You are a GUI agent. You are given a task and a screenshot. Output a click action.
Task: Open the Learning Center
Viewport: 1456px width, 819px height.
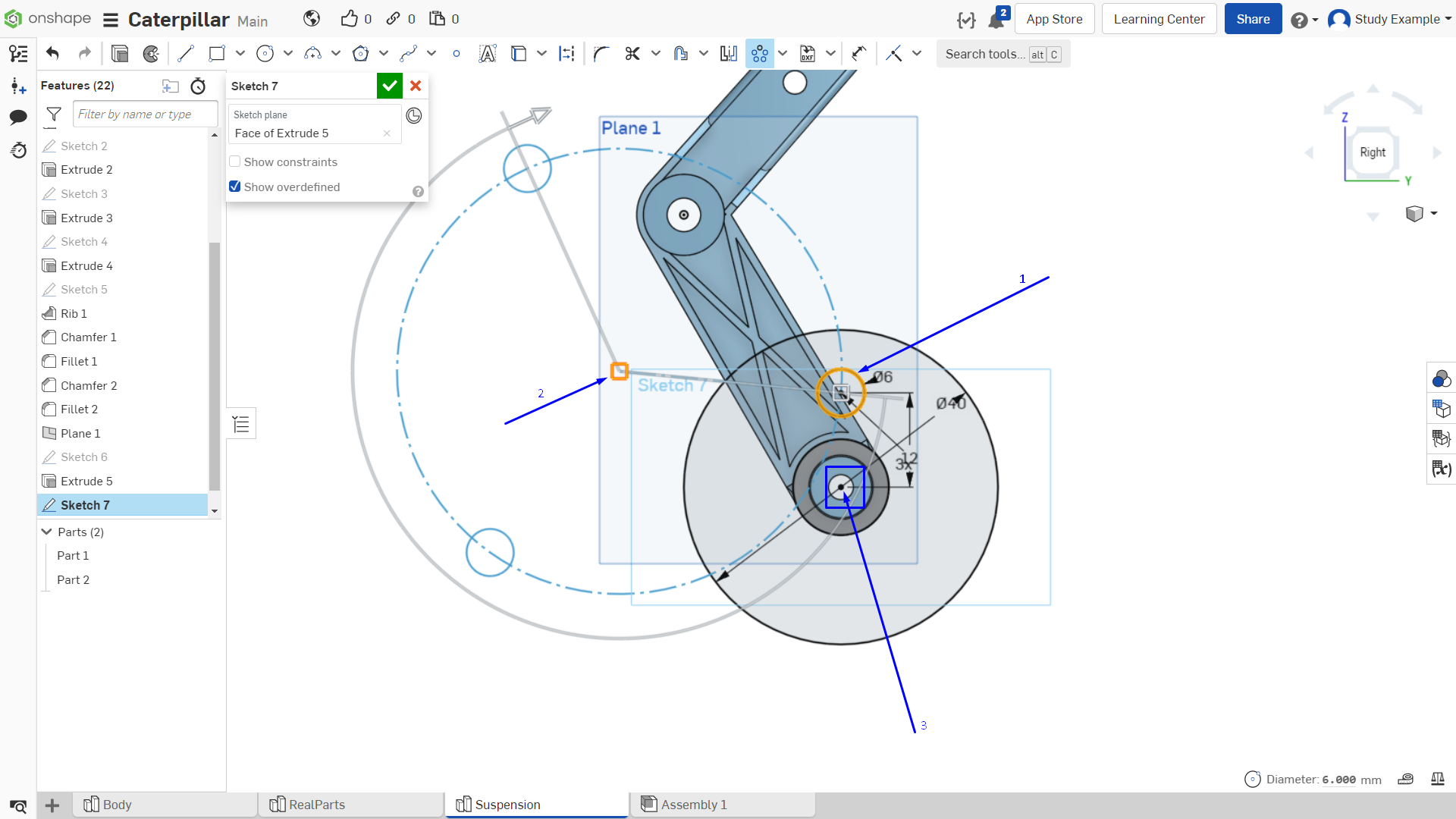1159,19
